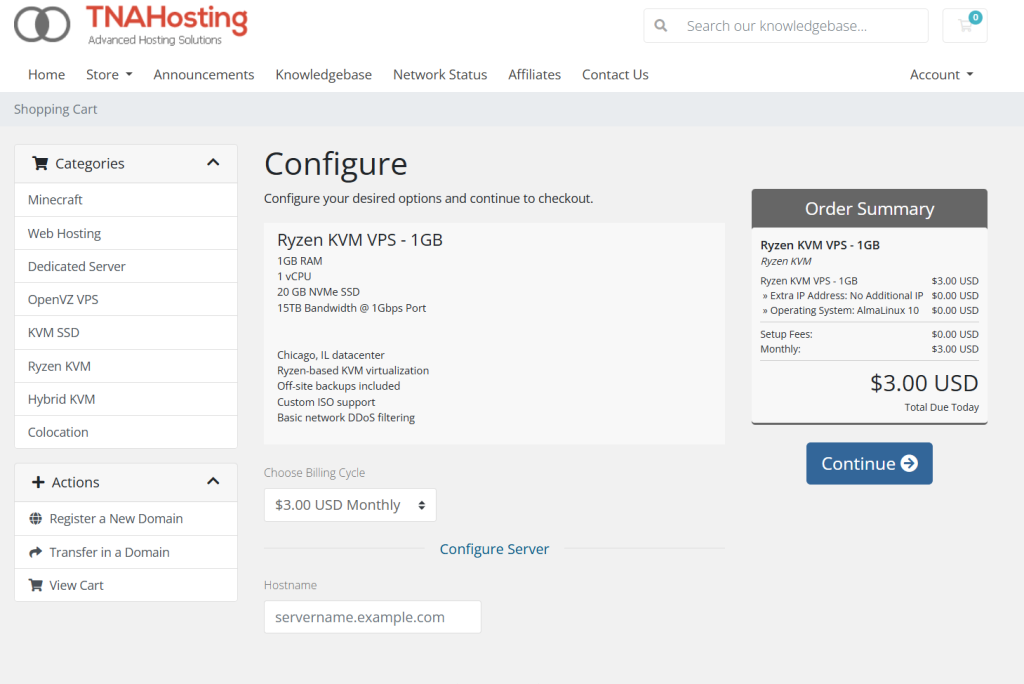Open the Choose Billing Cycle dropdown
Image resolution: width=1024 pixels, height=684 pixels.
click(350, 505)
